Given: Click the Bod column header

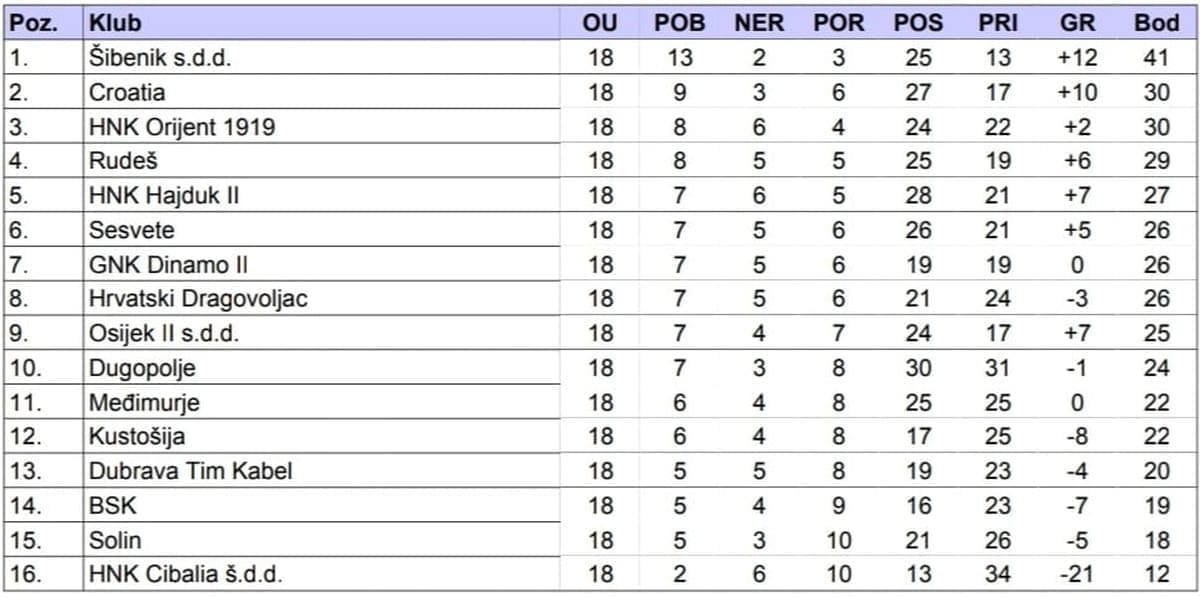Looking at the screenshot, I should pyautogui.click(x=1156, y=23).
